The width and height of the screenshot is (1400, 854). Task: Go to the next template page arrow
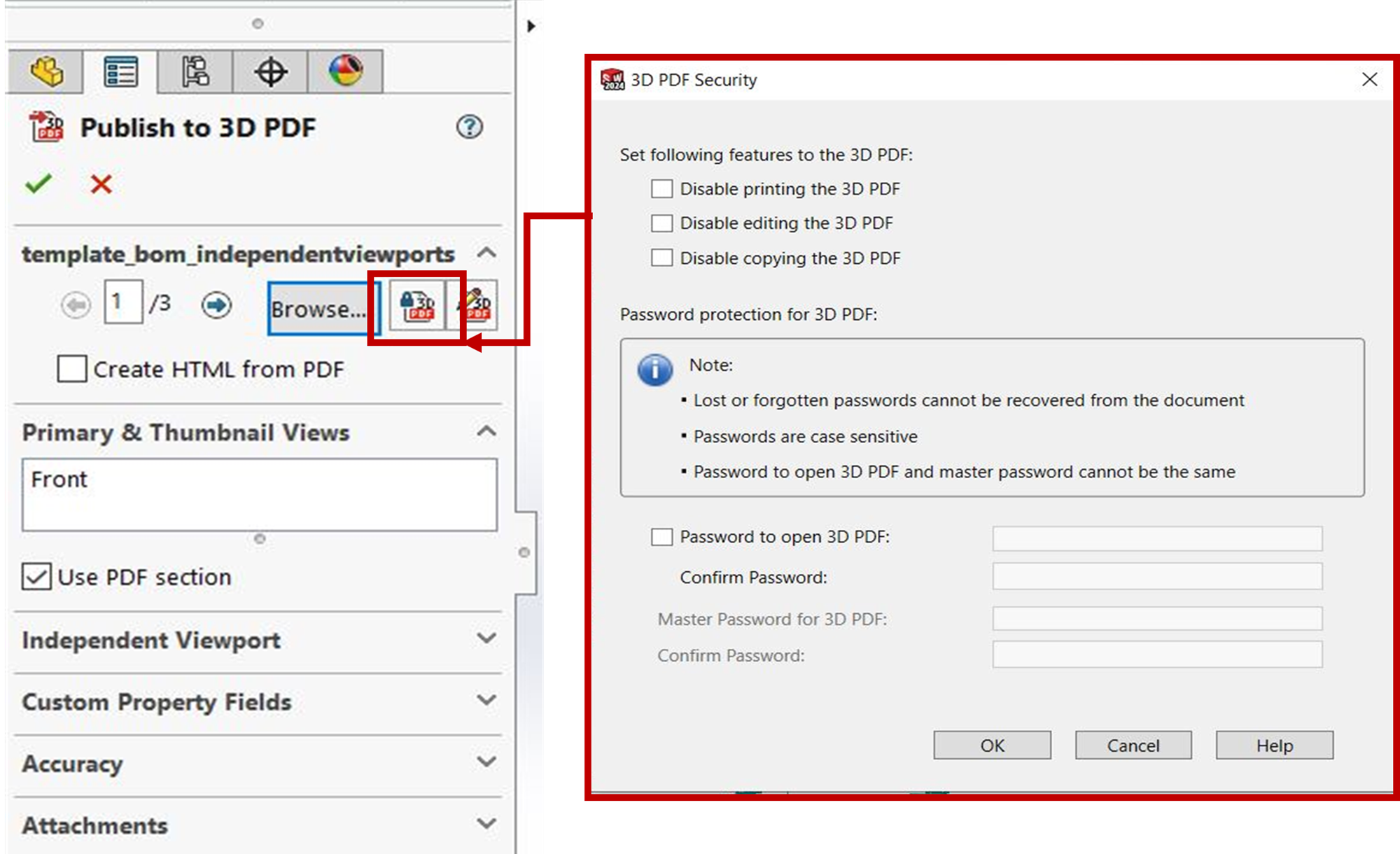coord(216,305)
